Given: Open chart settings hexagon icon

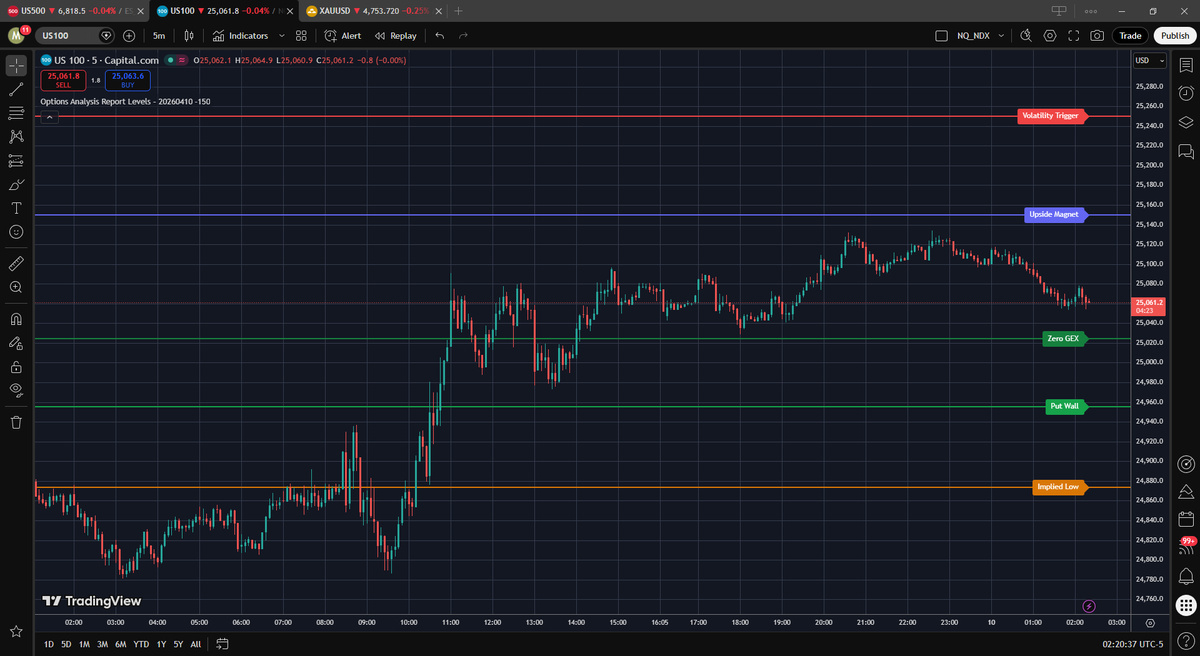Looking at the screenshot, I should [1050, 36].
